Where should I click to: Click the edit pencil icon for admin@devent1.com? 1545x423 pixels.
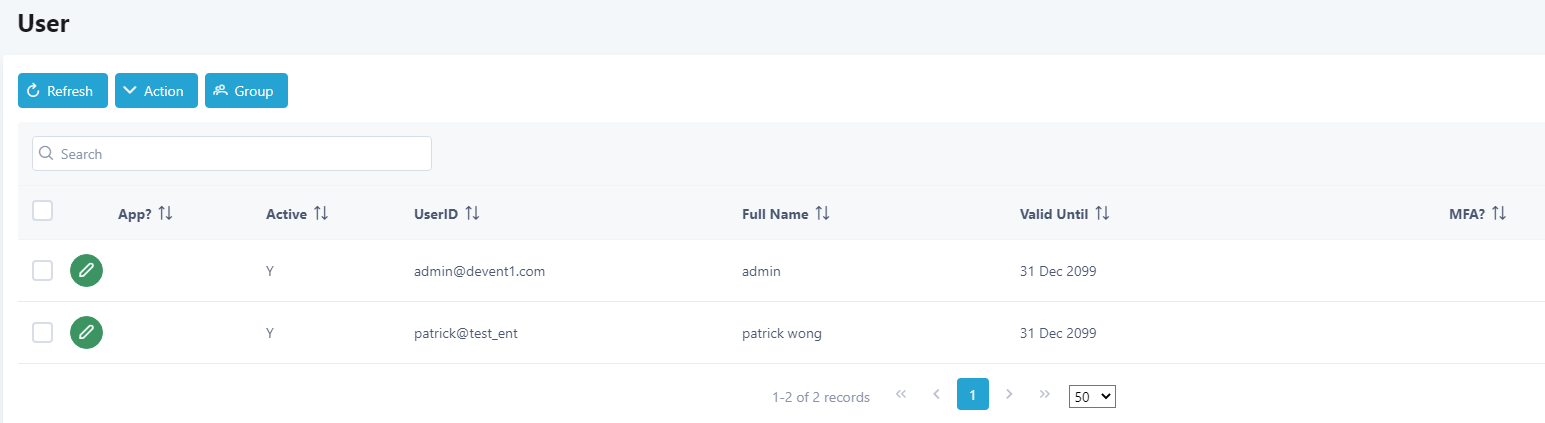pos(86,270)
